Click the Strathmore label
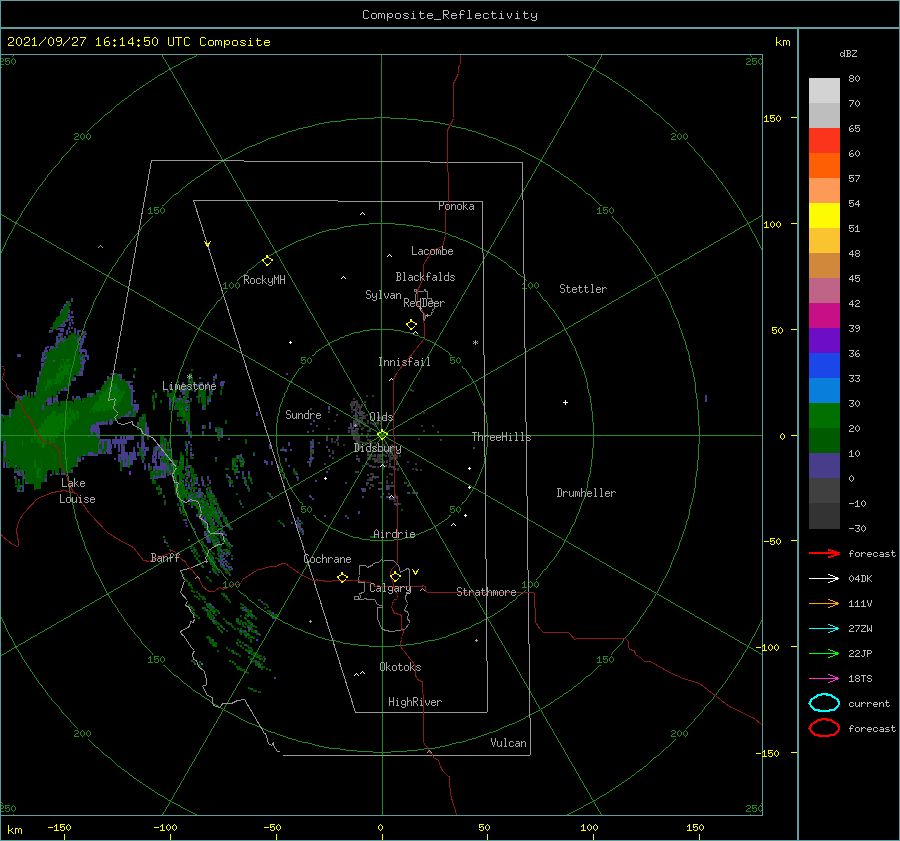The height and width of the screenshot is (841, 900). pyautogui.click(x=486, y=592)
